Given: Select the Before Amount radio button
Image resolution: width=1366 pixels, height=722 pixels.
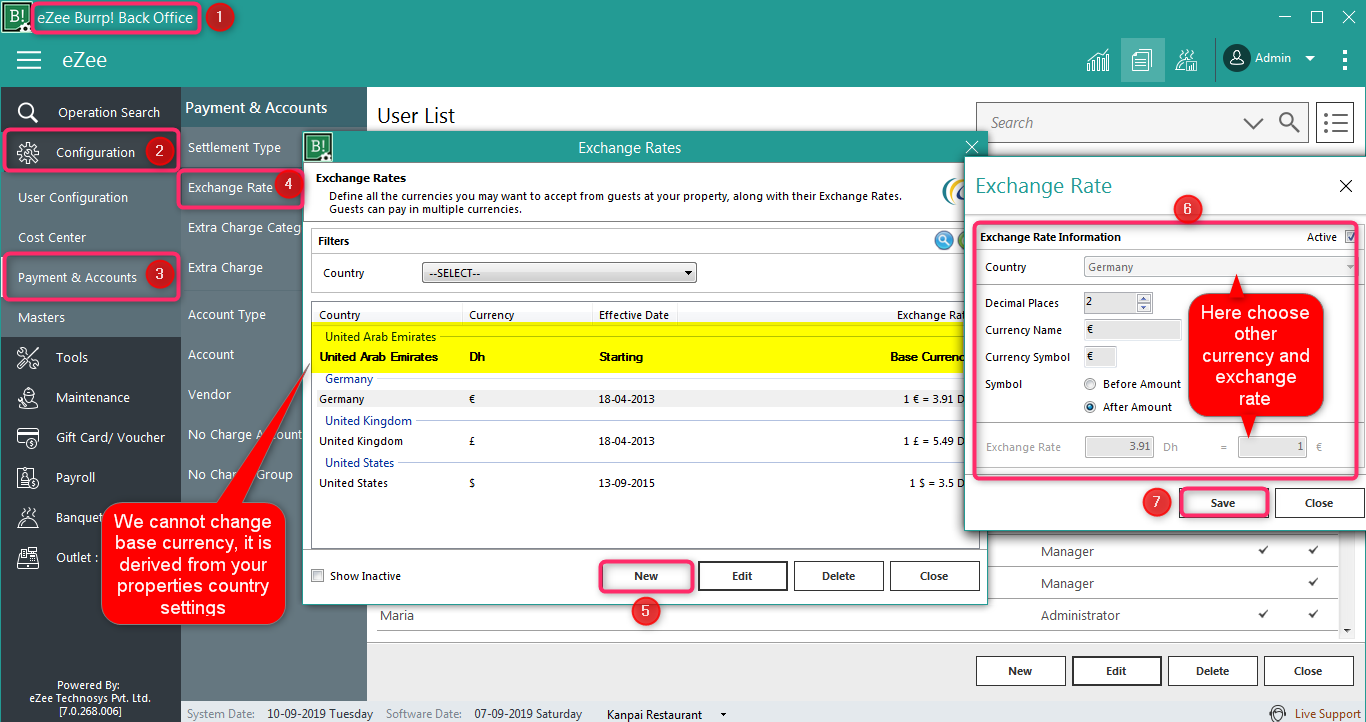Looking at the screenshot, I should point(1090,384).
